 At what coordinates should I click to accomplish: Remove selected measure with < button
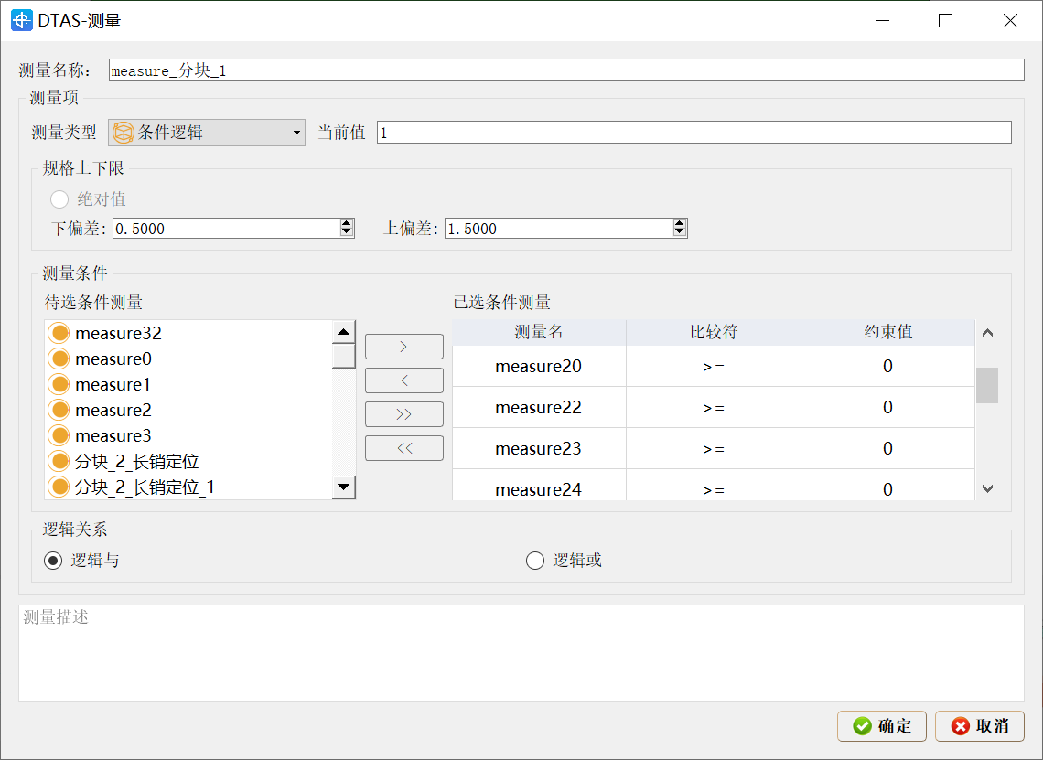(404, 381)
